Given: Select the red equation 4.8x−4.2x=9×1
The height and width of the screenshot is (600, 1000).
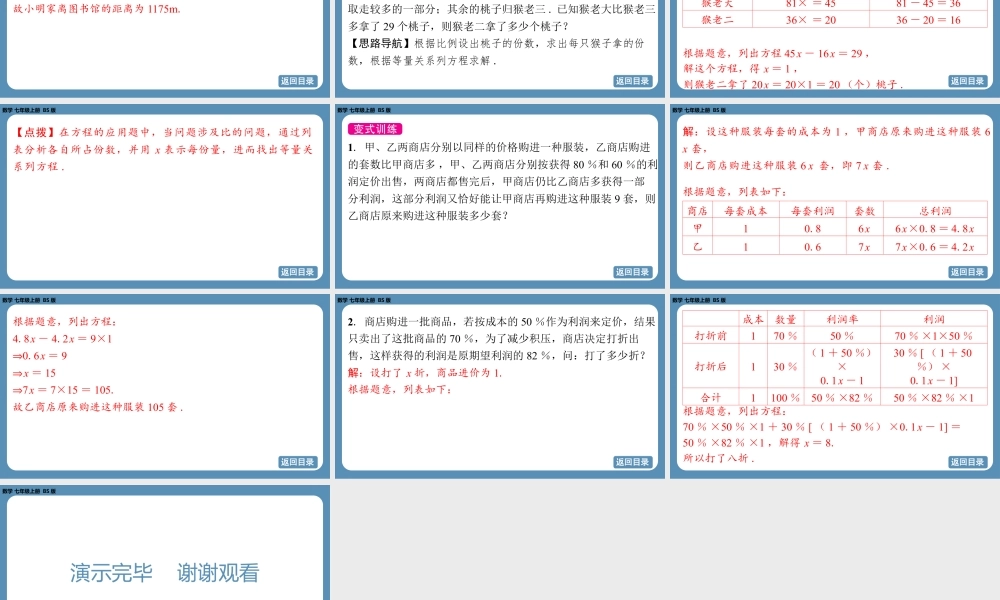Looking at the screenshot, I should click(63, 340).
